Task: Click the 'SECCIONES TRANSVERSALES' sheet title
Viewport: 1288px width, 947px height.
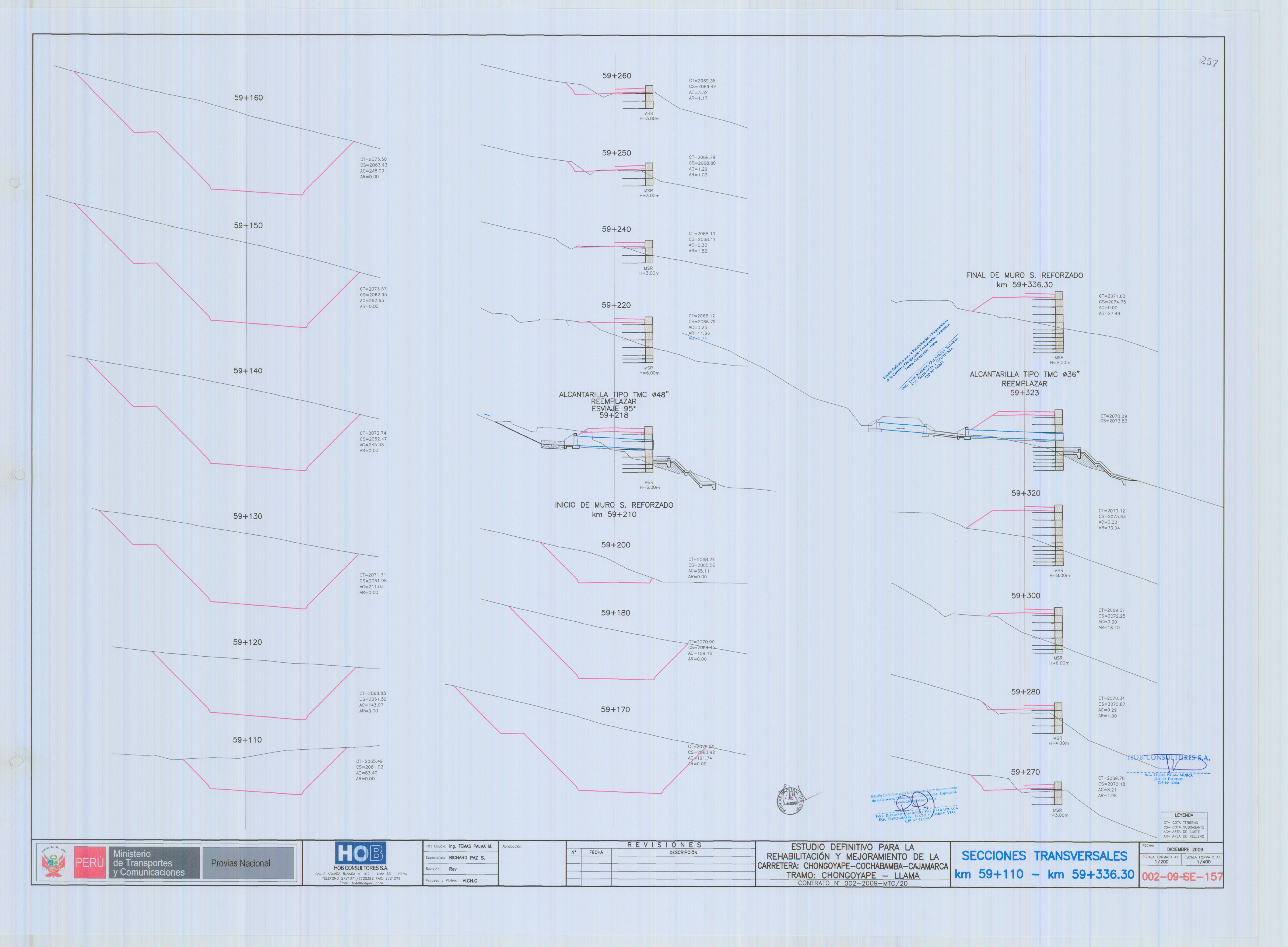Action: [1044, 856]
